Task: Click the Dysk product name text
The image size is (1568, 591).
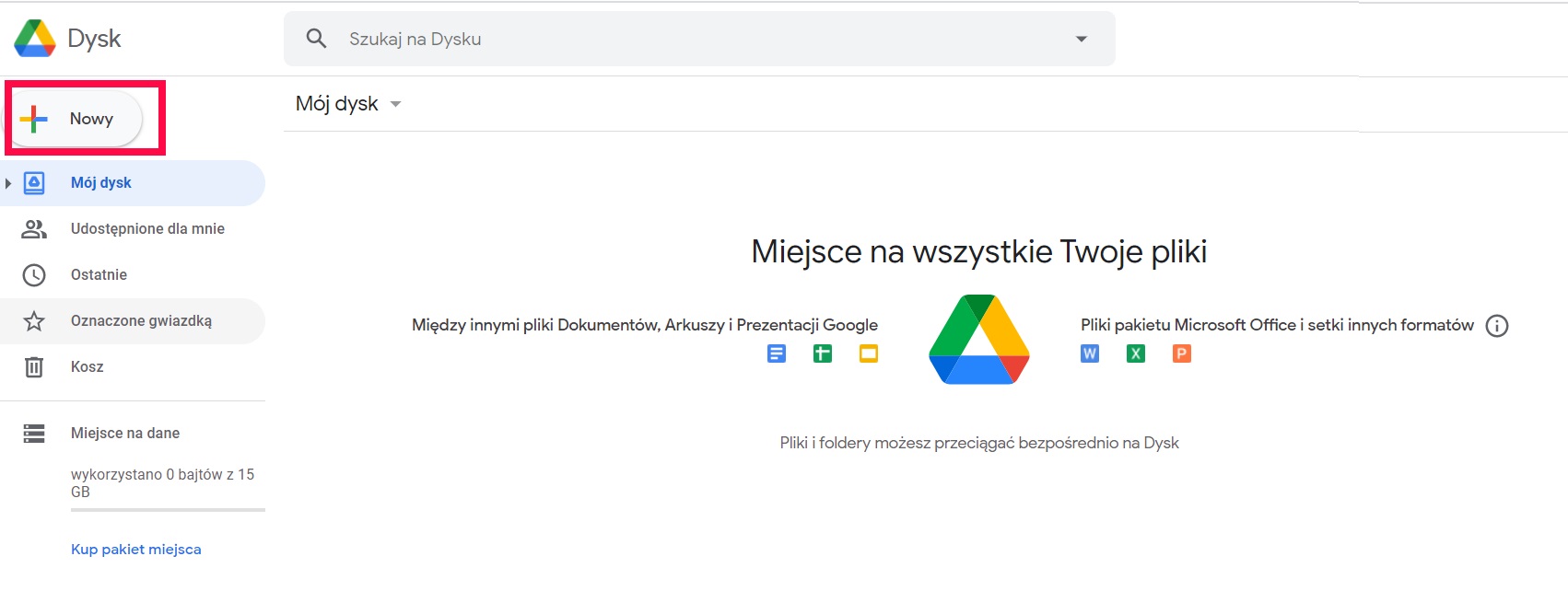Action: point(94,39)
